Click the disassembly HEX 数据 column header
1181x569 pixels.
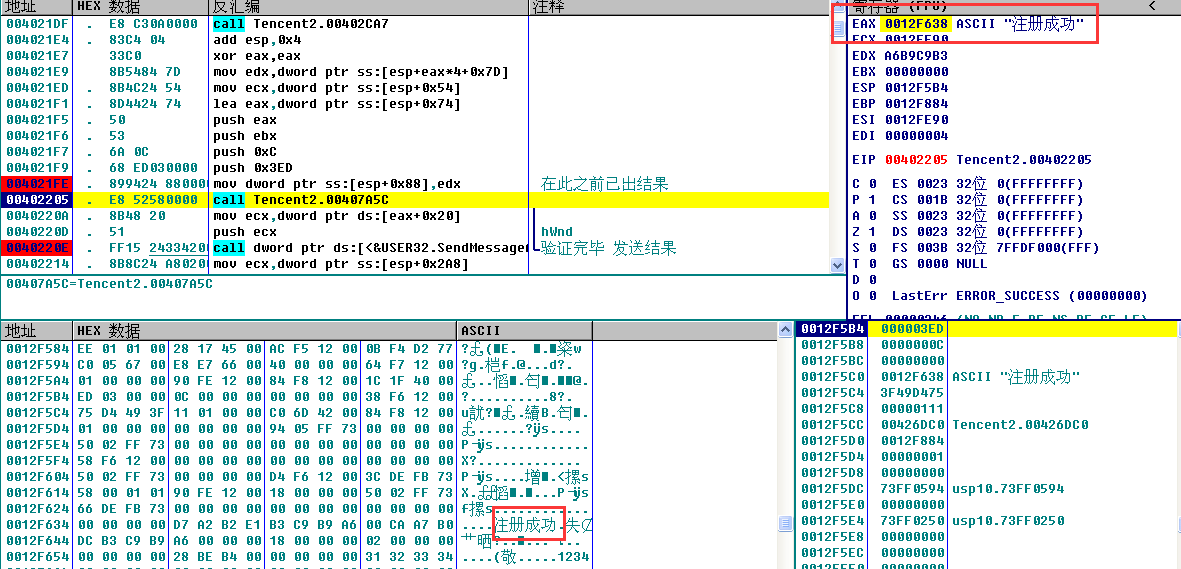click(x=140, y=7)
